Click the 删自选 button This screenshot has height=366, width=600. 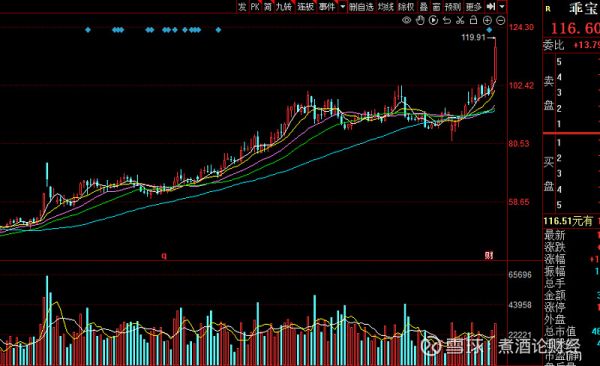(361, 7)
